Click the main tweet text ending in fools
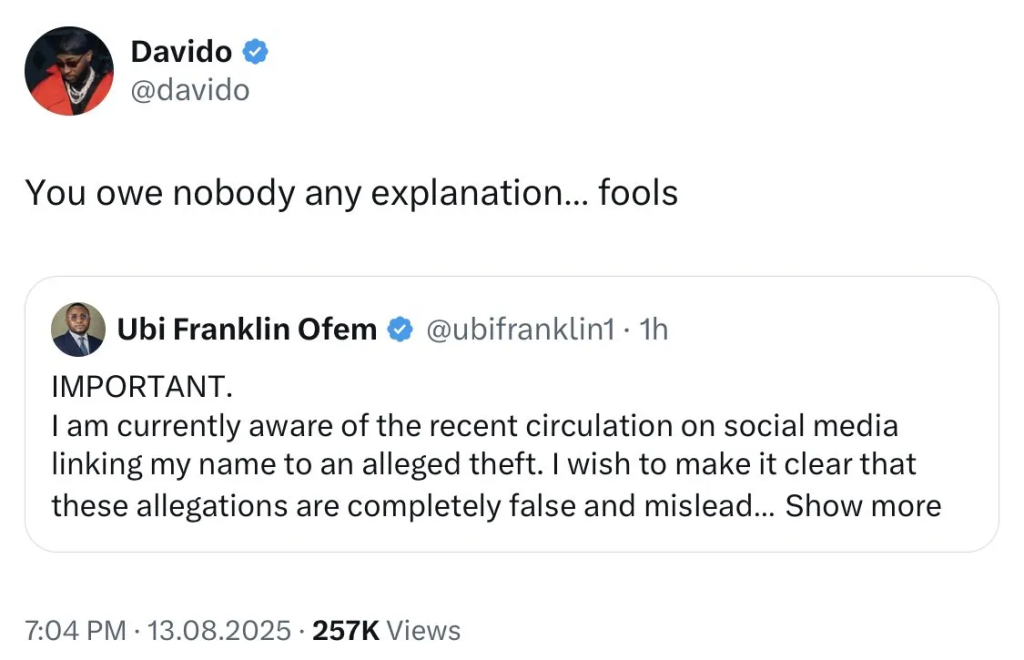1024x660 pixels. coord(351,193)
